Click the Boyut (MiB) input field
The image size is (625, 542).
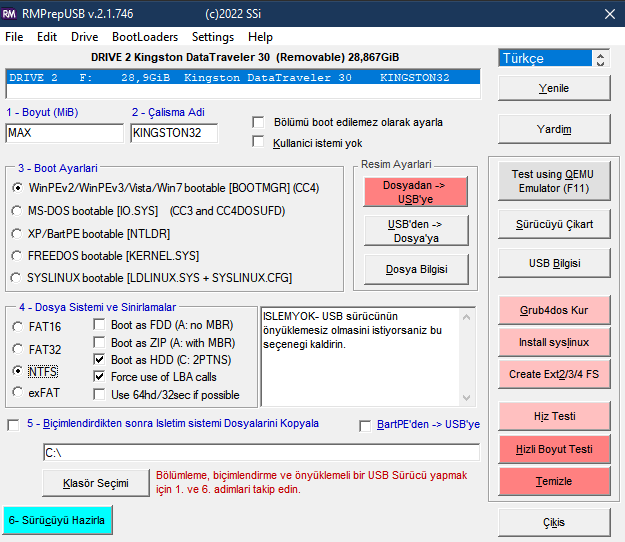[64, 132]
